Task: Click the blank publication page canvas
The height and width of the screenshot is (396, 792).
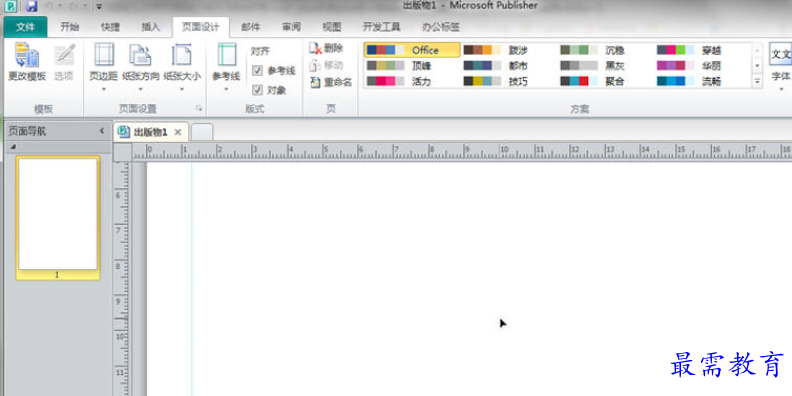Action: coord(469,279)
